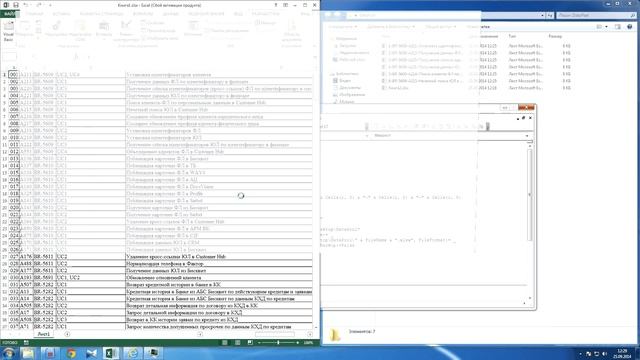Zoom out with minus button in Excel

259,342
